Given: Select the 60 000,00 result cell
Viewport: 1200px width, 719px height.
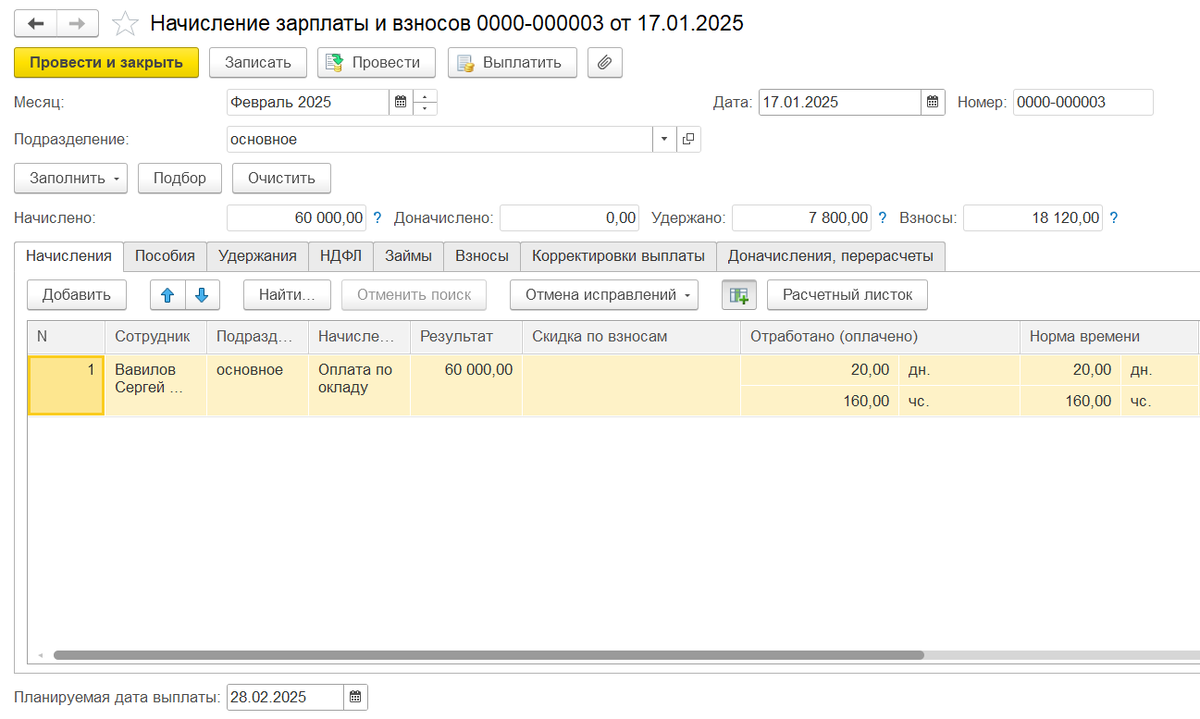Looking at the screenshot, I should [466, 385].
